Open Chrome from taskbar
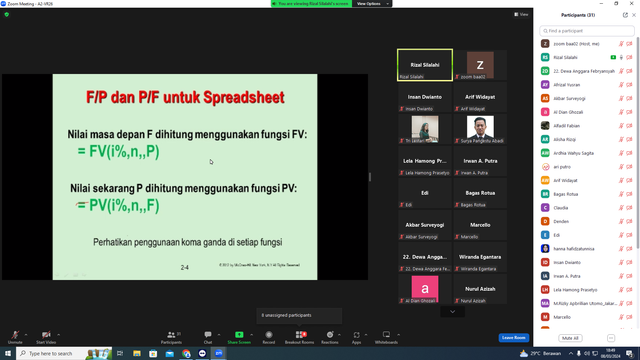The height and width of the screenshot is (360, 640). pyautogui.click(x=186, y=353)
